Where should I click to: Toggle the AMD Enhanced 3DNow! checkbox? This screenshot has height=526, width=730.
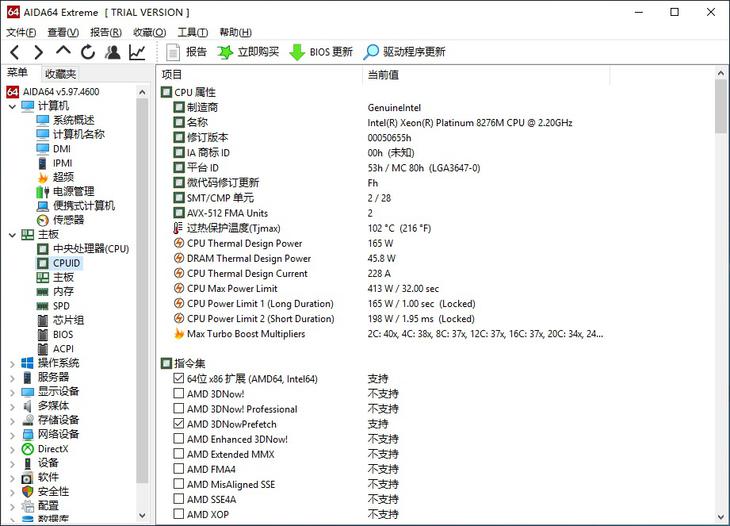pos(178,438)
